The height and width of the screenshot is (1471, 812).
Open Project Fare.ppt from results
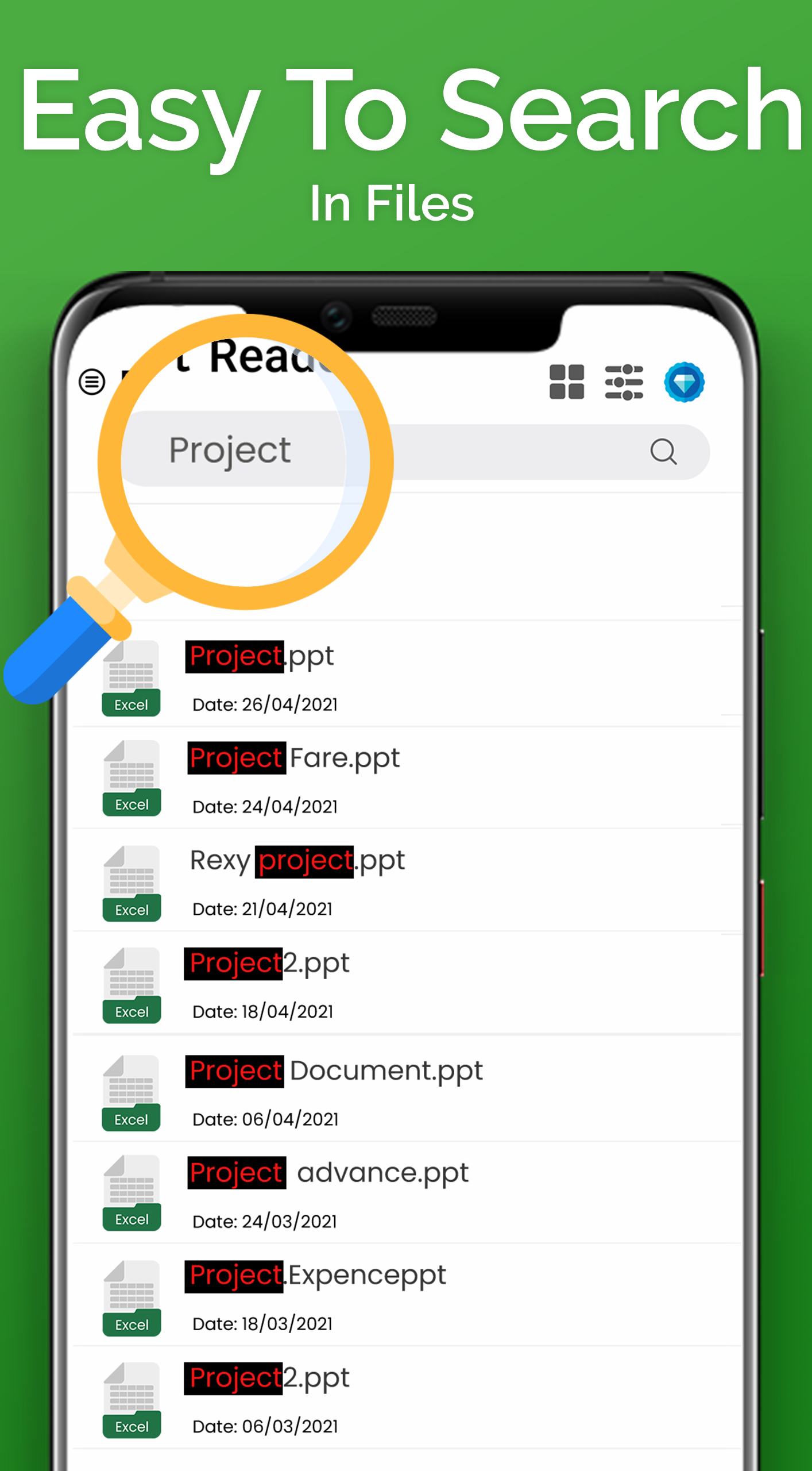point(407,777)
